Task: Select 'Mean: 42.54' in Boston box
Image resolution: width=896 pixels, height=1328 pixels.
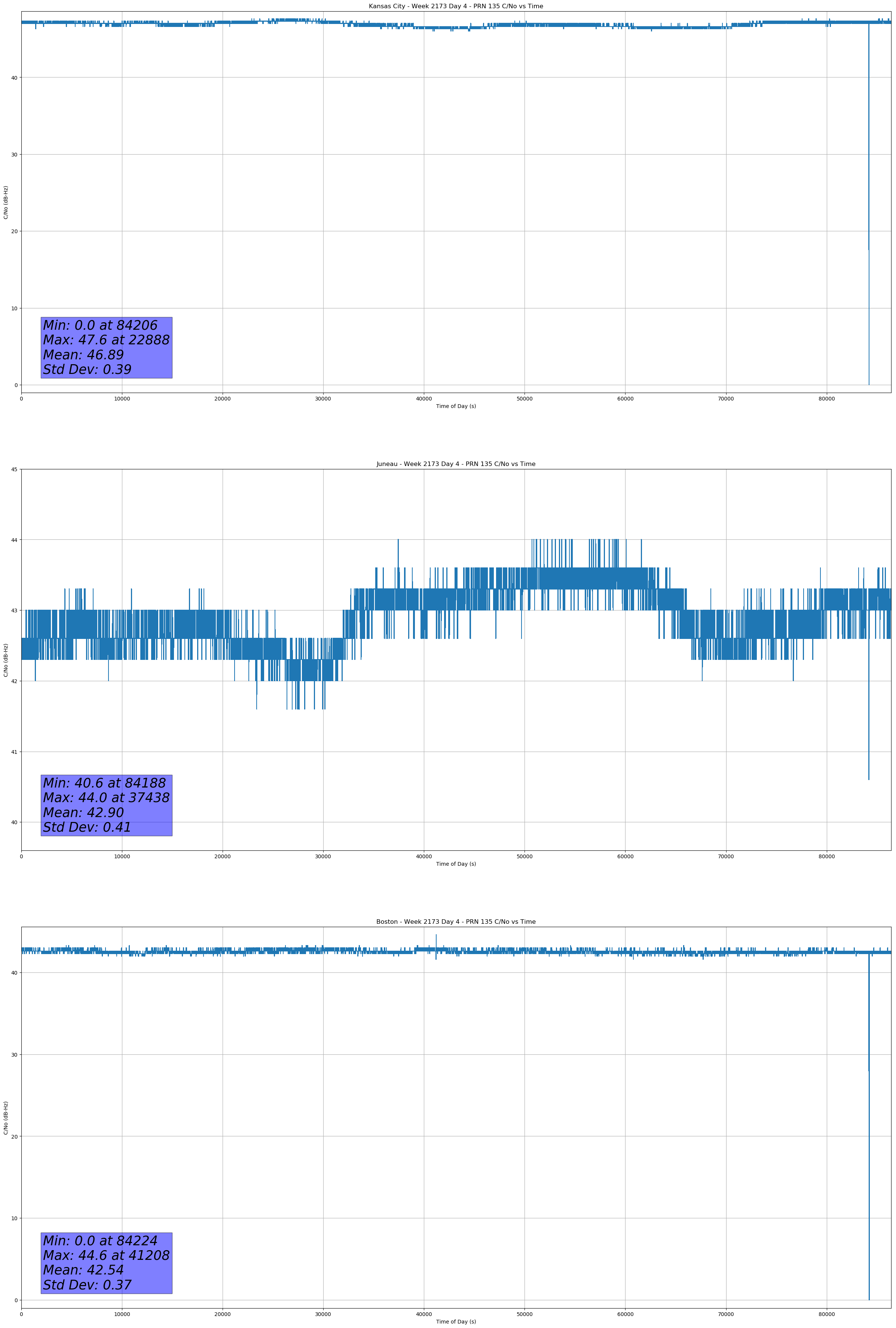Action: tap(83, 1270)
